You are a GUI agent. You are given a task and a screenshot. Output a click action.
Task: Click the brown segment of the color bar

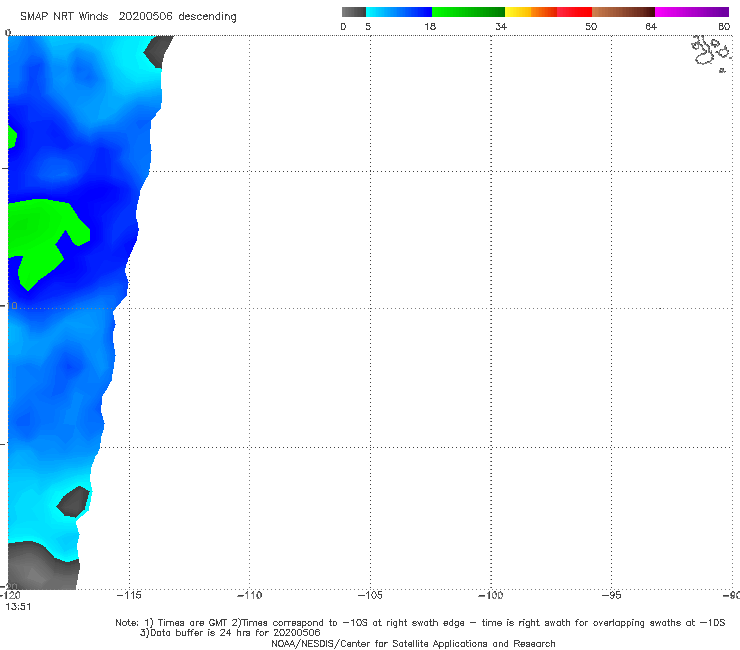(x=623, y=12)
